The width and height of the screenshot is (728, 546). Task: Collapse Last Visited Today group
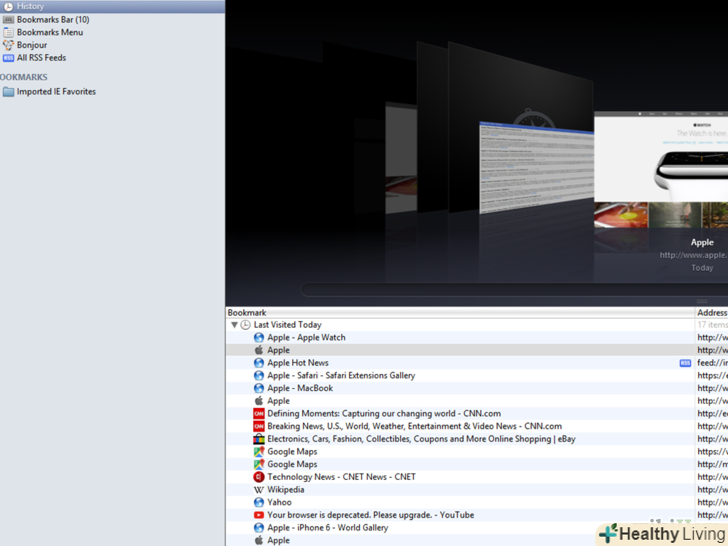(234, 325)
